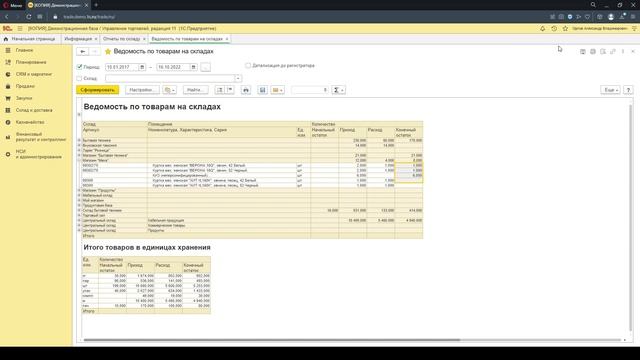Screen dimensions: 640x360
Task: Select the Торговый зал row
Action: click(252, 215)
